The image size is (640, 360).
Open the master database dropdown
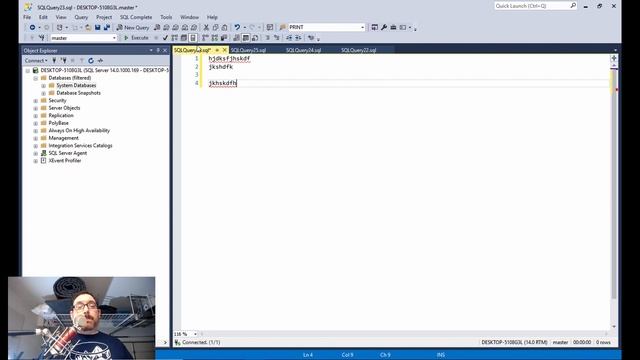click(114, 38)
